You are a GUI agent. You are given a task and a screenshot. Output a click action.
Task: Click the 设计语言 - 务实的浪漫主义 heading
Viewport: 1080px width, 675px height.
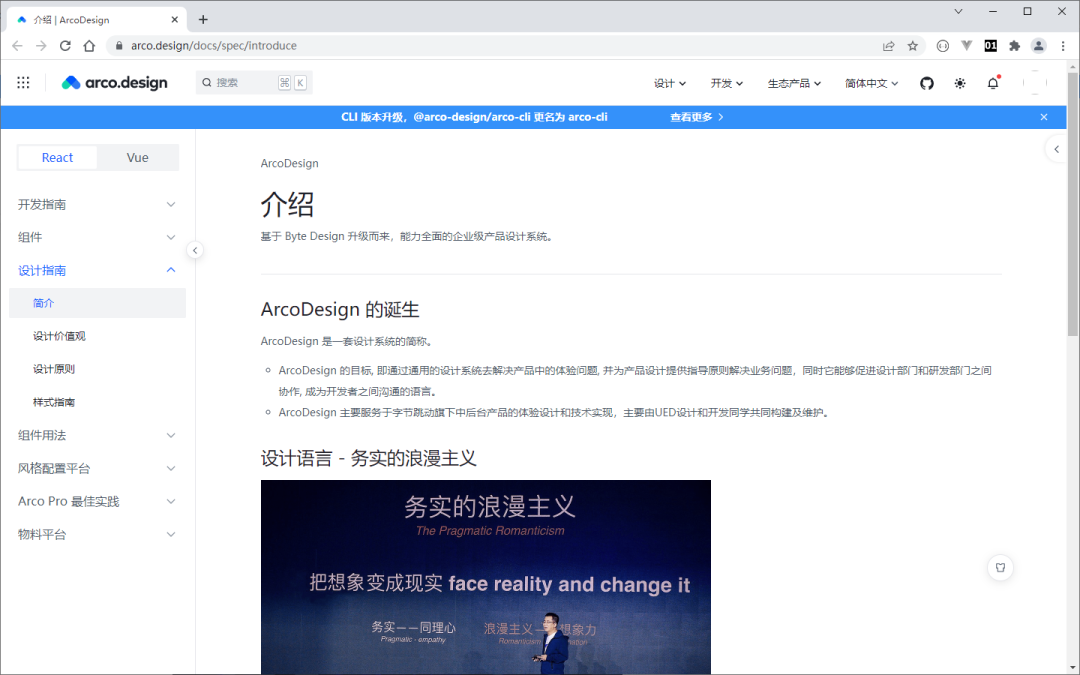pos(368,459)
